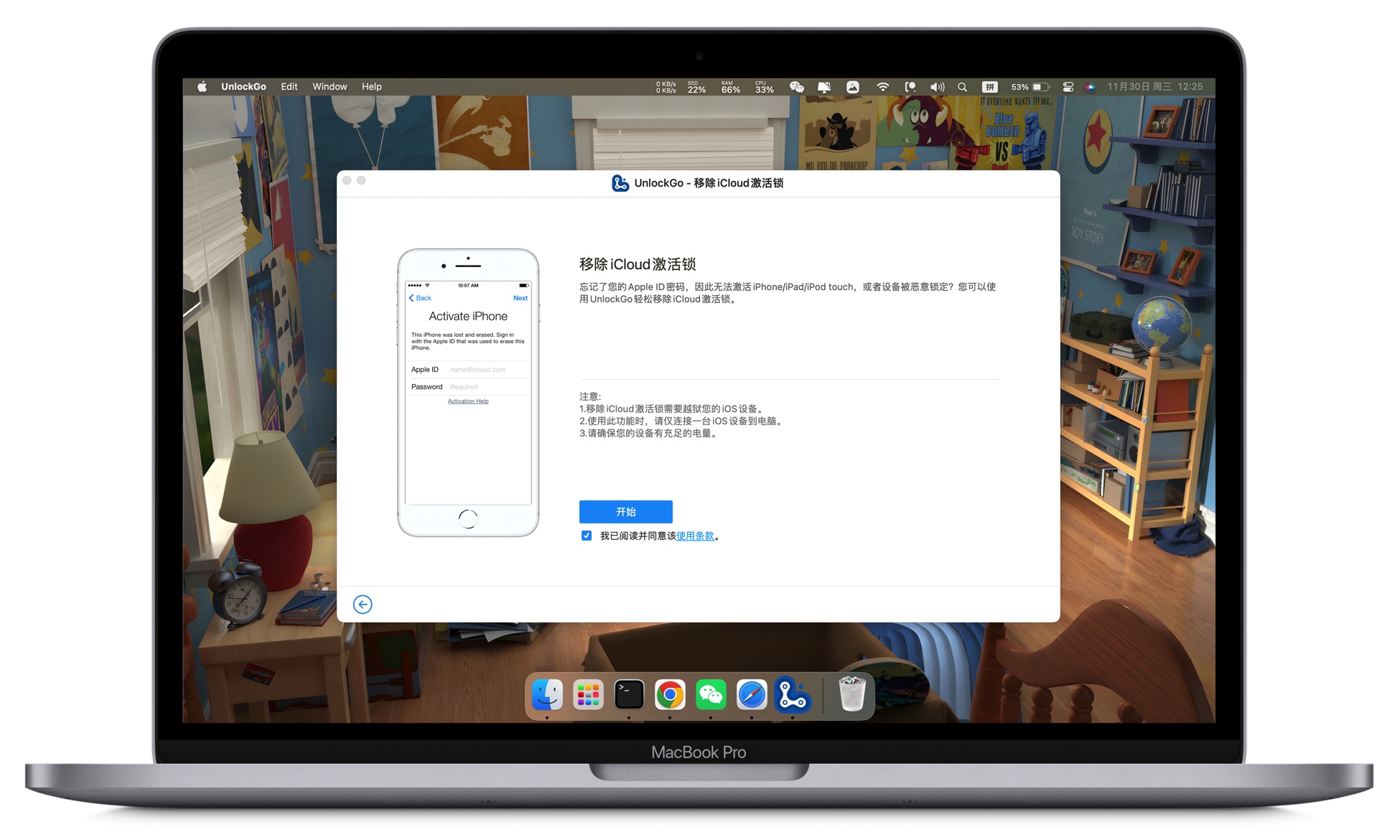Viewport: 1400px width, 840px height.
Task: Click the input method icon
Action: [x=989, y=87]
